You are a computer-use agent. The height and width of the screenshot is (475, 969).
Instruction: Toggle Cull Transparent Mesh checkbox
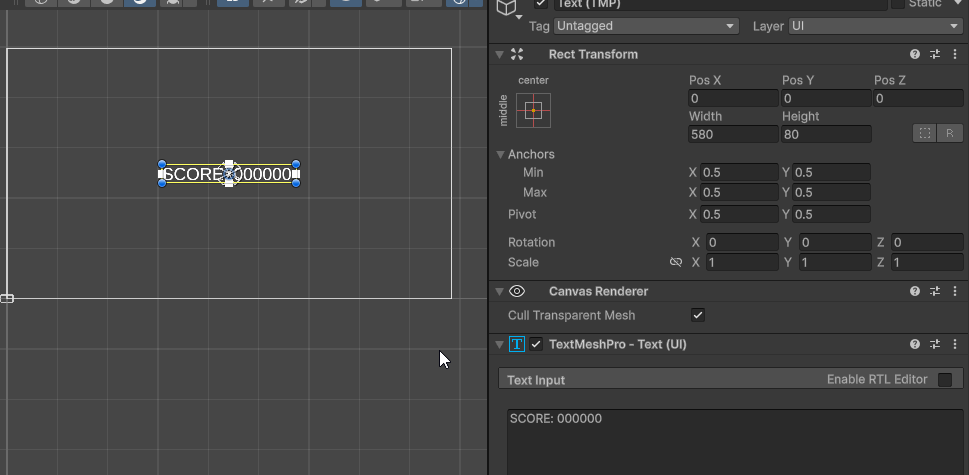click(x=698, y=315)
